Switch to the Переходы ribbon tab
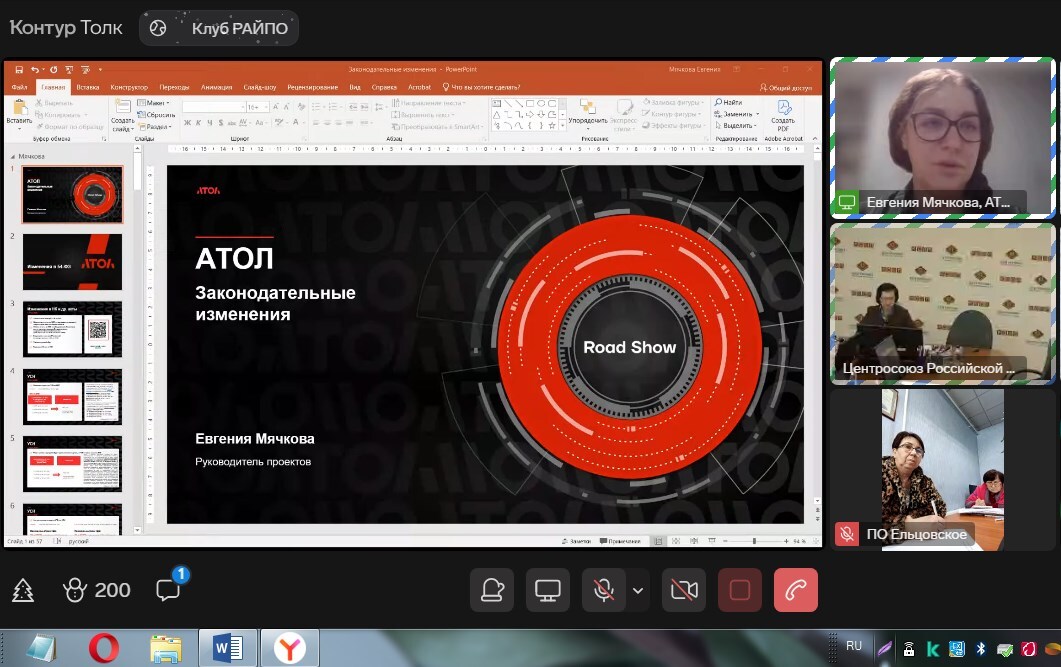 tap(174, 87)
